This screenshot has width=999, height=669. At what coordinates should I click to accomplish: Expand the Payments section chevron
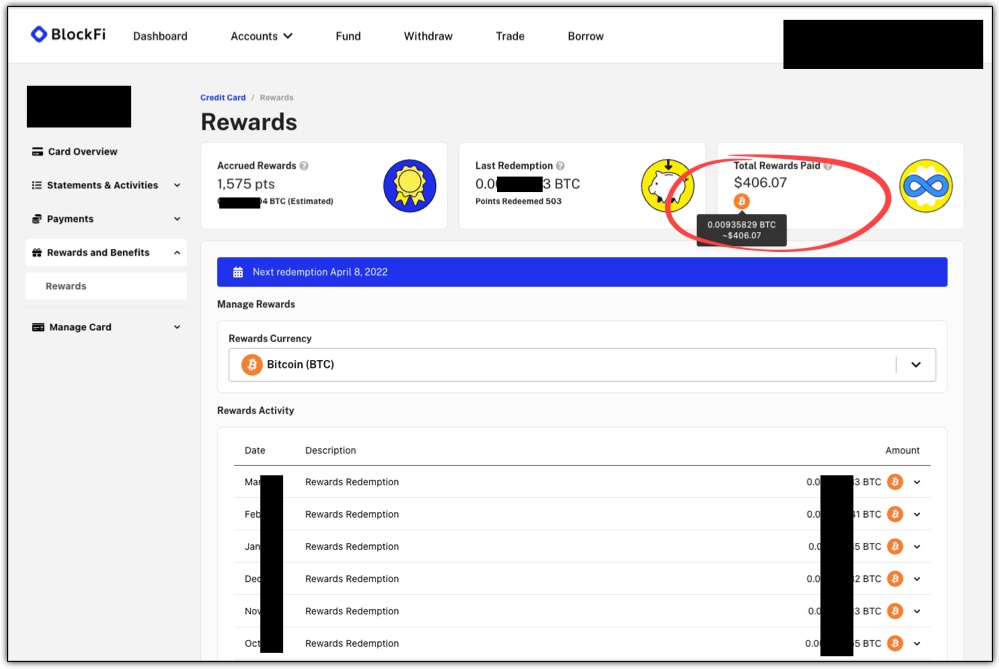click(x=177, y=219)
